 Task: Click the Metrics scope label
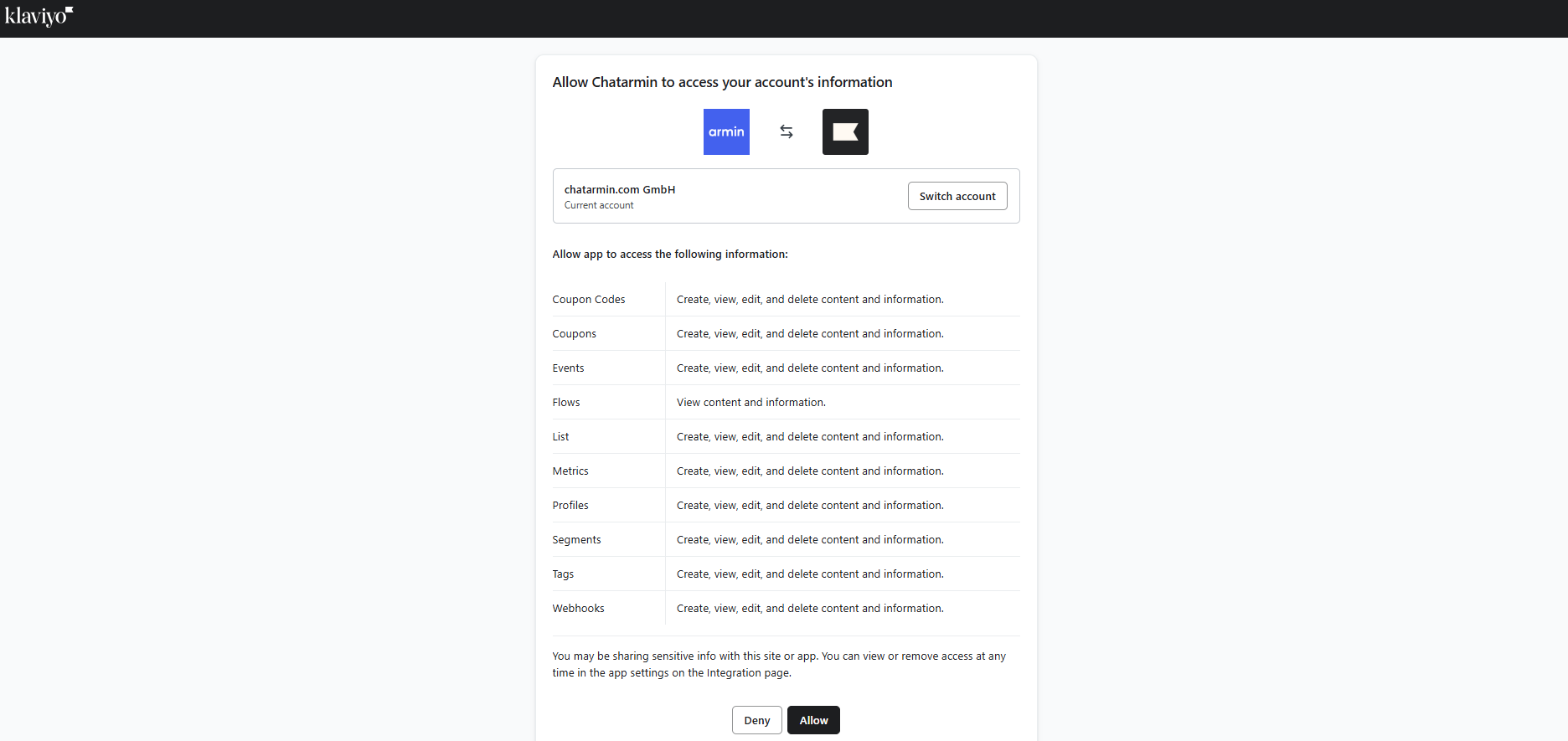(570, 471)
